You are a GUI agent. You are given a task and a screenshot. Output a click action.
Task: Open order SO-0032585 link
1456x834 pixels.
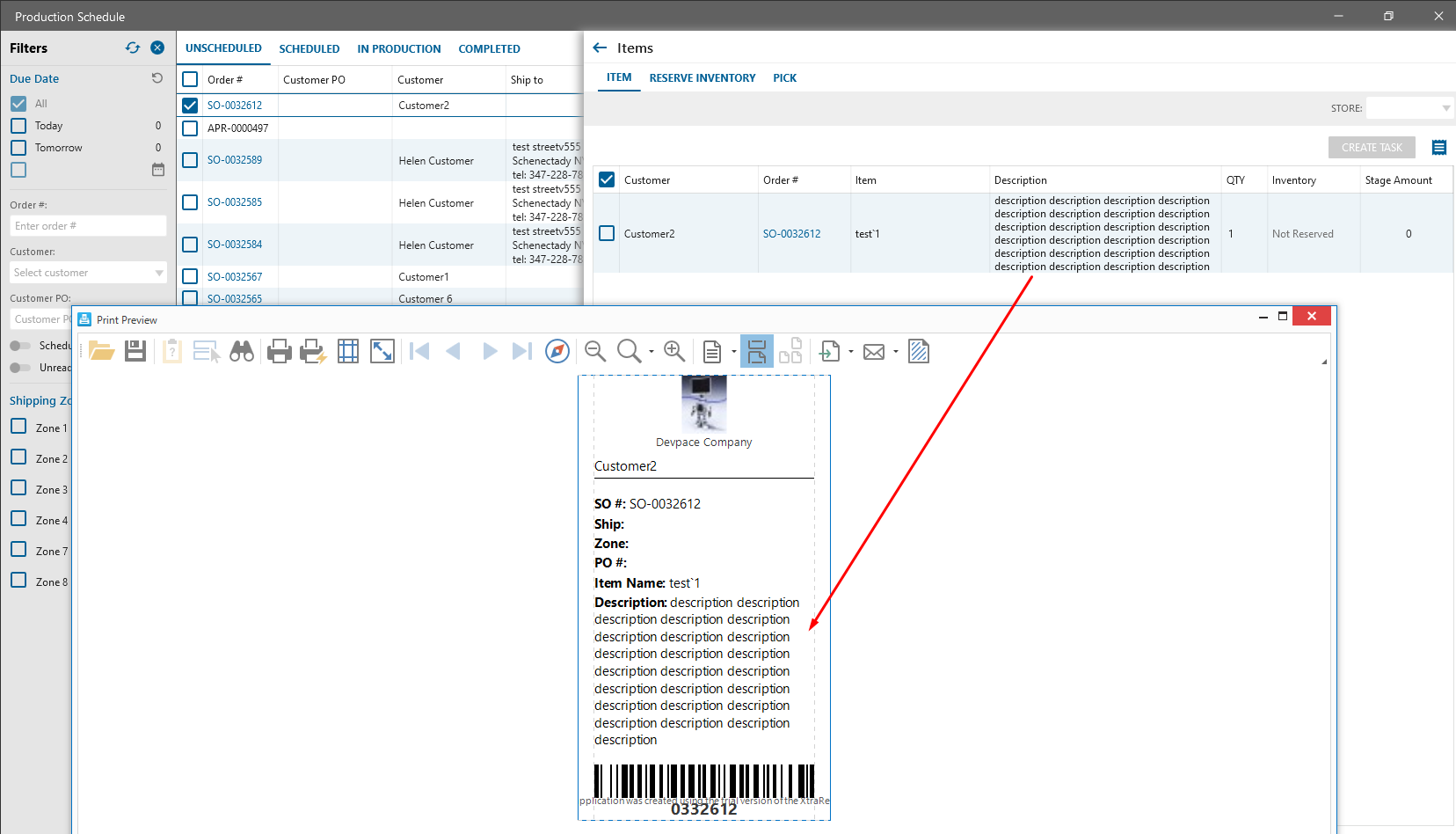point(235,202)
